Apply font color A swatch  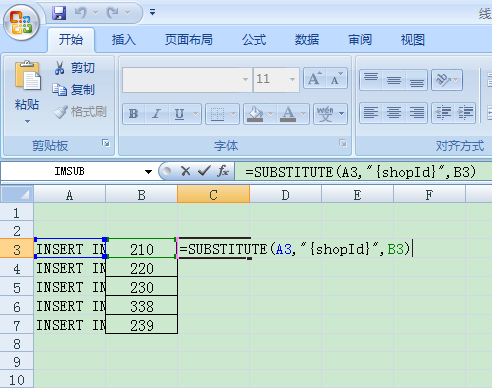click(x=288, y=114)
